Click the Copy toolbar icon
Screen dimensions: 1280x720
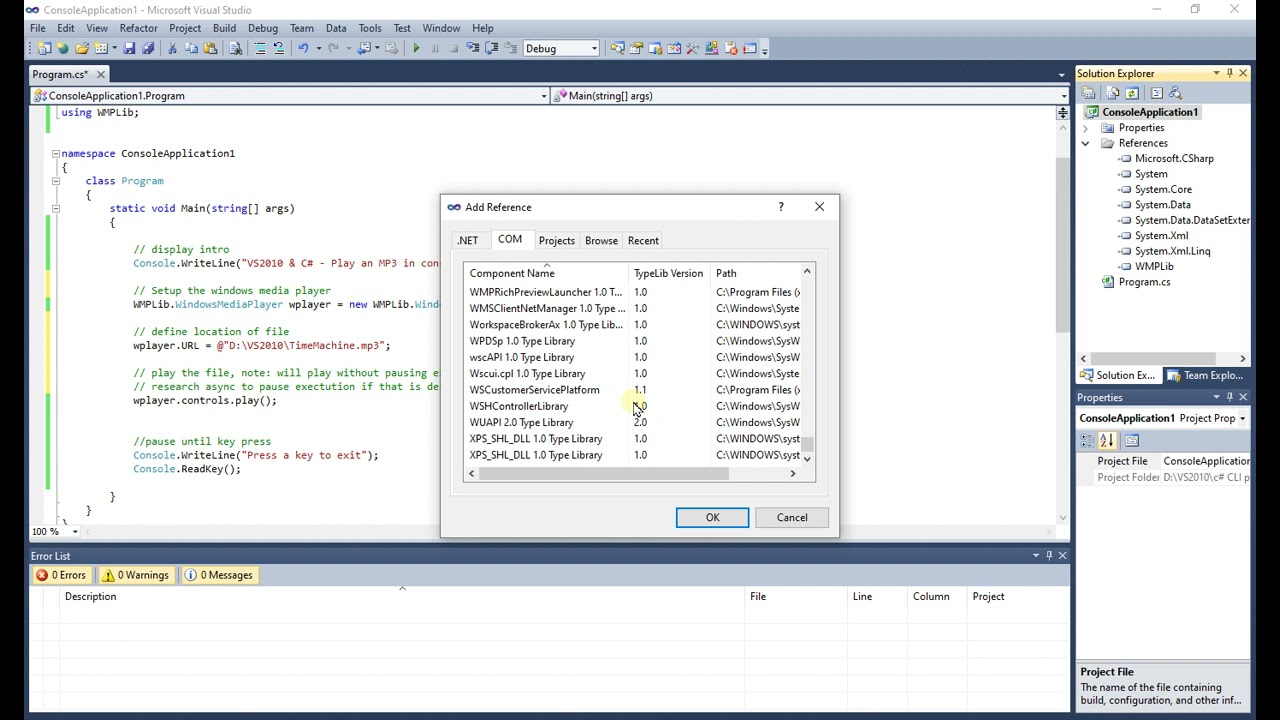(x=192, y=48)
